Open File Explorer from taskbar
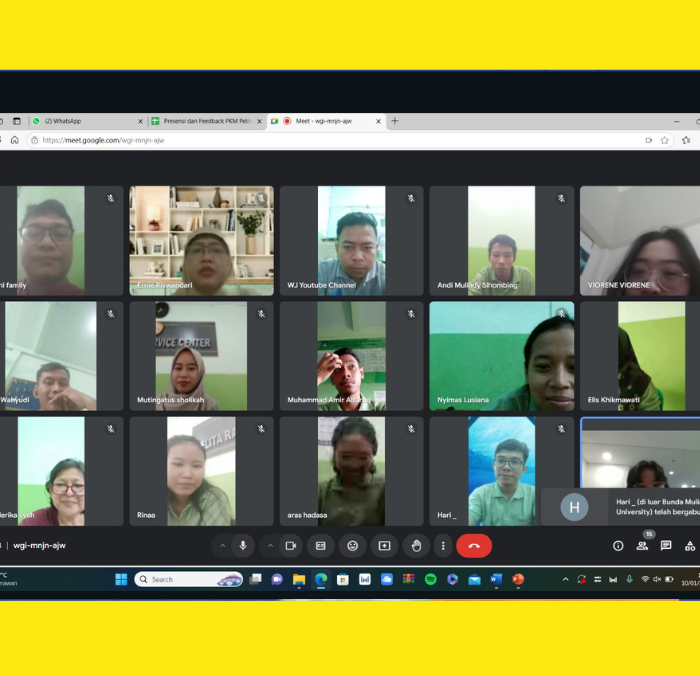 299,579
